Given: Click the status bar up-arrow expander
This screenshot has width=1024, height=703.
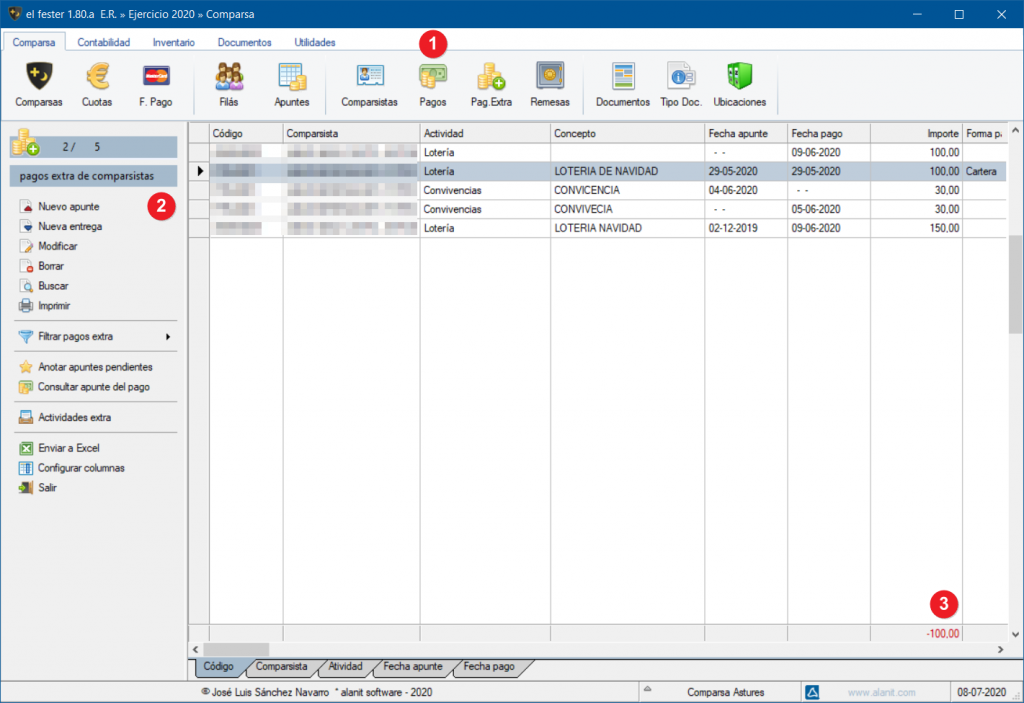Looking at the screenshot, I should point(647,691).
